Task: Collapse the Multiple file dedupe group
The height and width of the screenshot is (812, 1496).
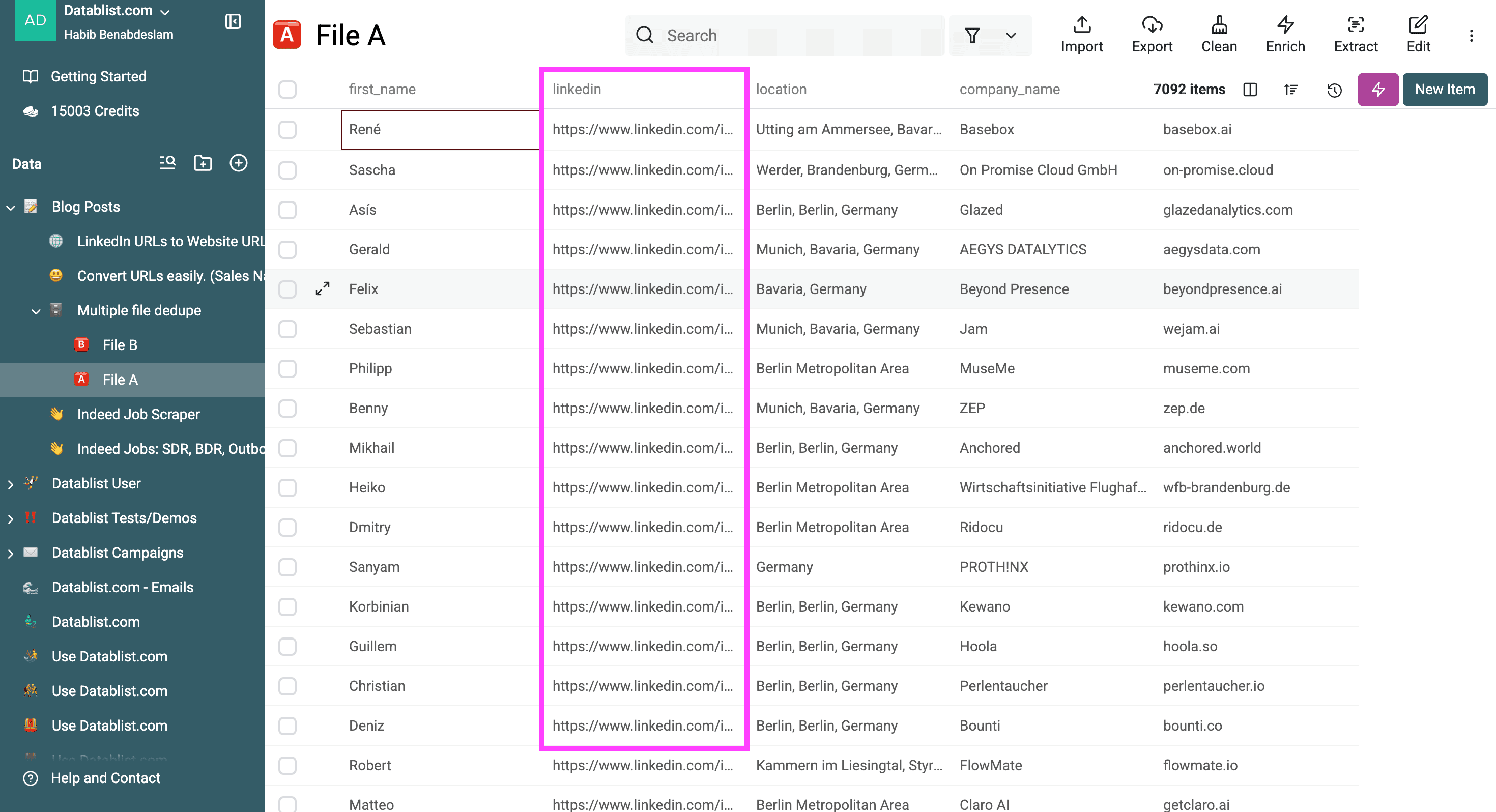Action: pyautogui.click(x=36, y=310)
